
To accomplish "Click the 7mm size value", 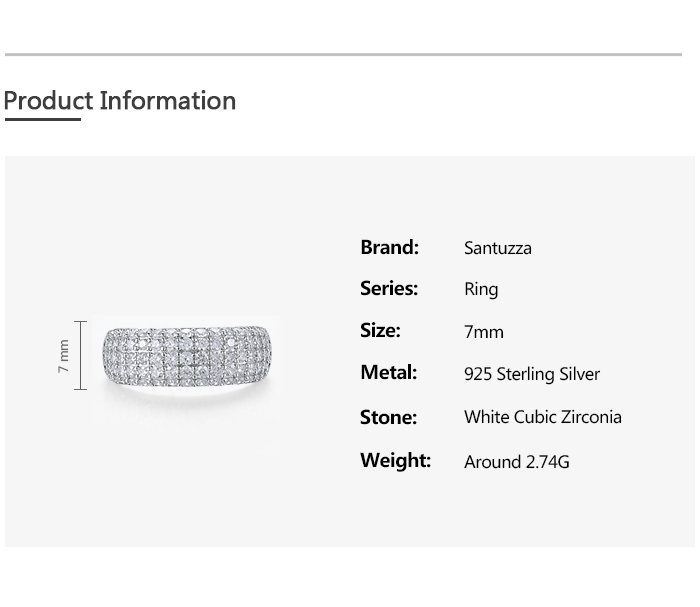I will click(484, 332).
